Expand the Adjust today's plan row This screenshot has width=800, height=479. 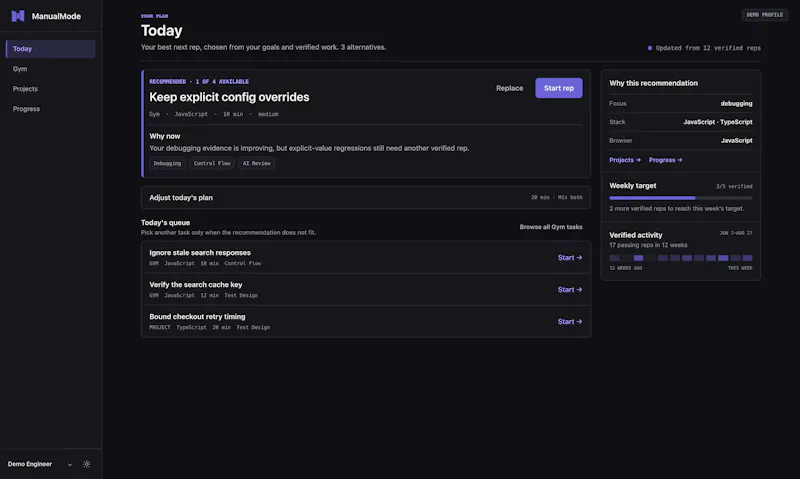(366, 197)
